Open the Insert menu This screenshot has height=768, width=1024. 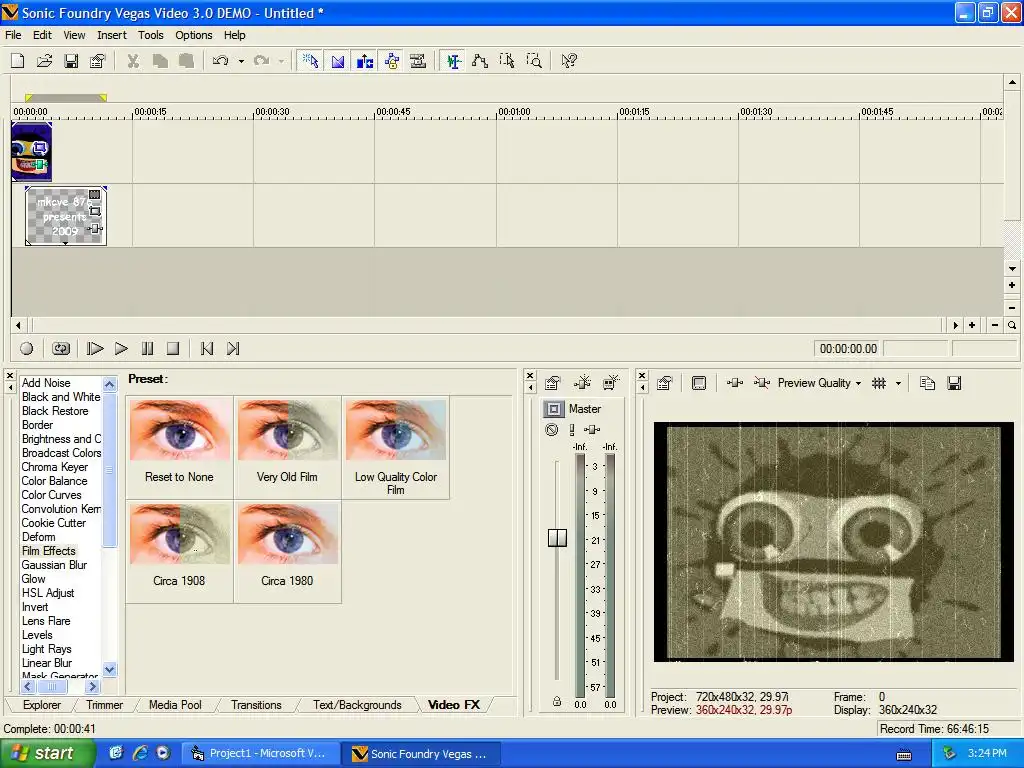coord(112,35)
